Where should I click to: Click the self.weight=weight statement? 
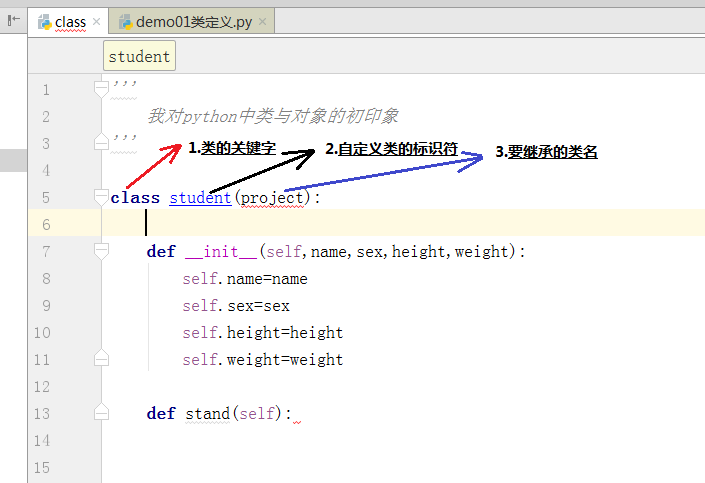[263, 360]
